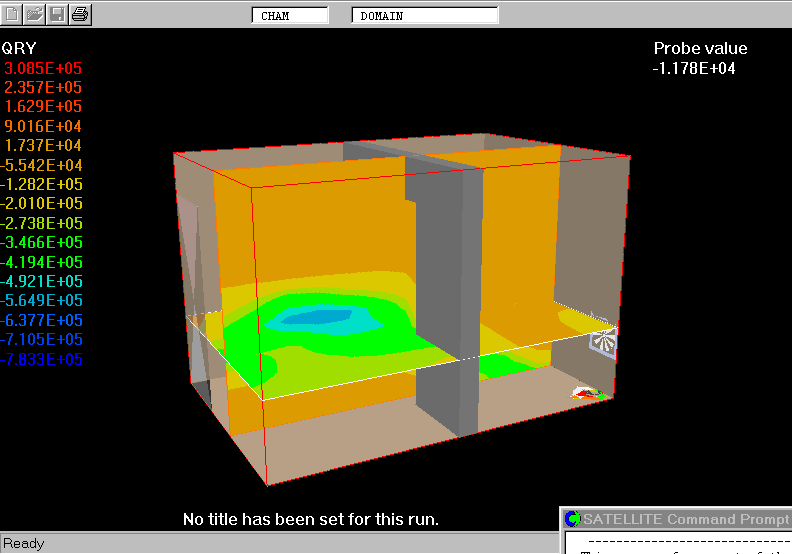
Task: Click the green -3.466E+05 legend value
Action: tap(42, 243)
